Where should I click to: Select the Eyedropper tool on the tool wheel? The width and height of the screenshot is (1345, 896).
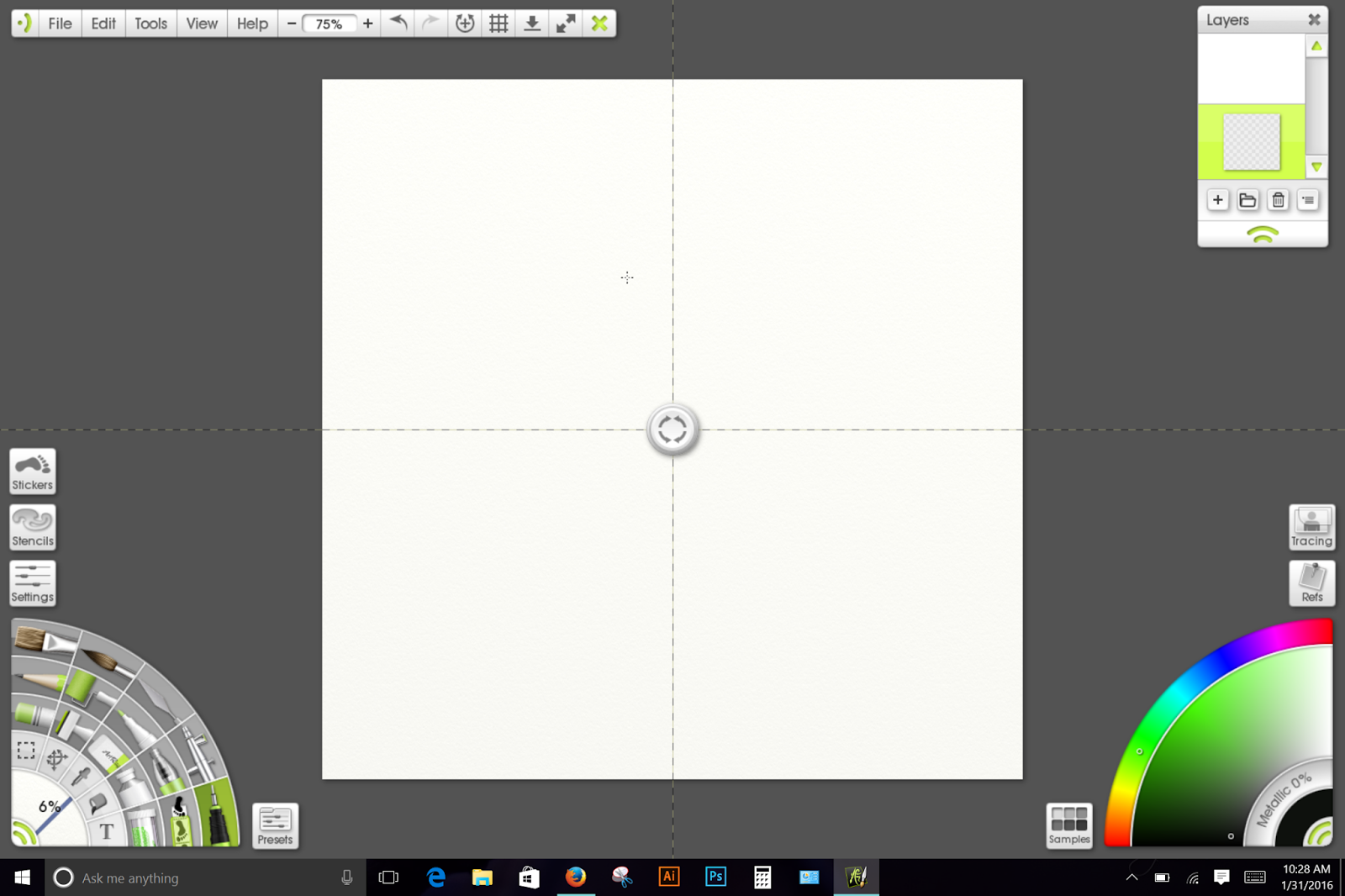click(x=80, y=777)
